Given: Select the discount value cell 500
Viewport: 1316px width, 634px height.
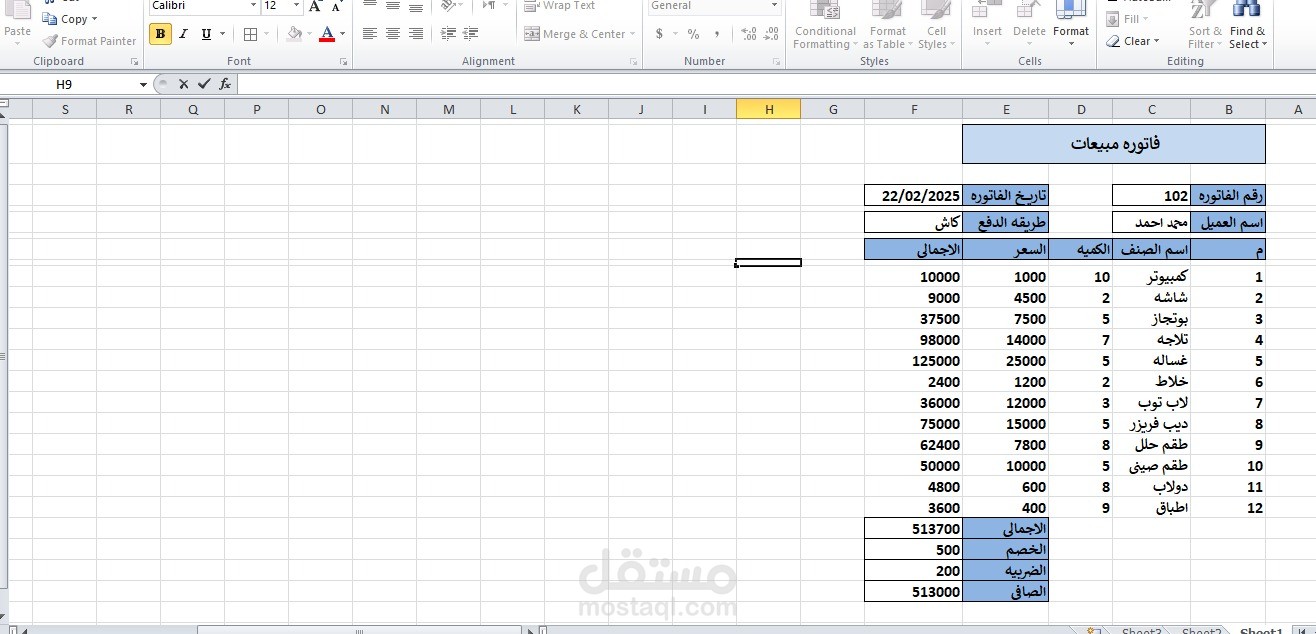Looking at the screenshot, I should click(x=914, y=549).
